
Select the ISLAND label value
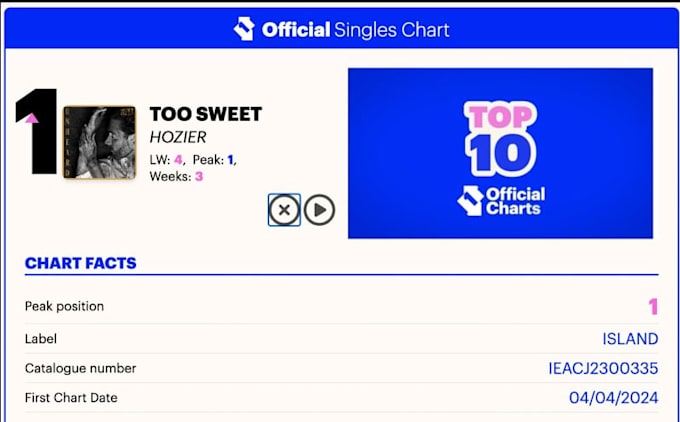coord(630,339)
